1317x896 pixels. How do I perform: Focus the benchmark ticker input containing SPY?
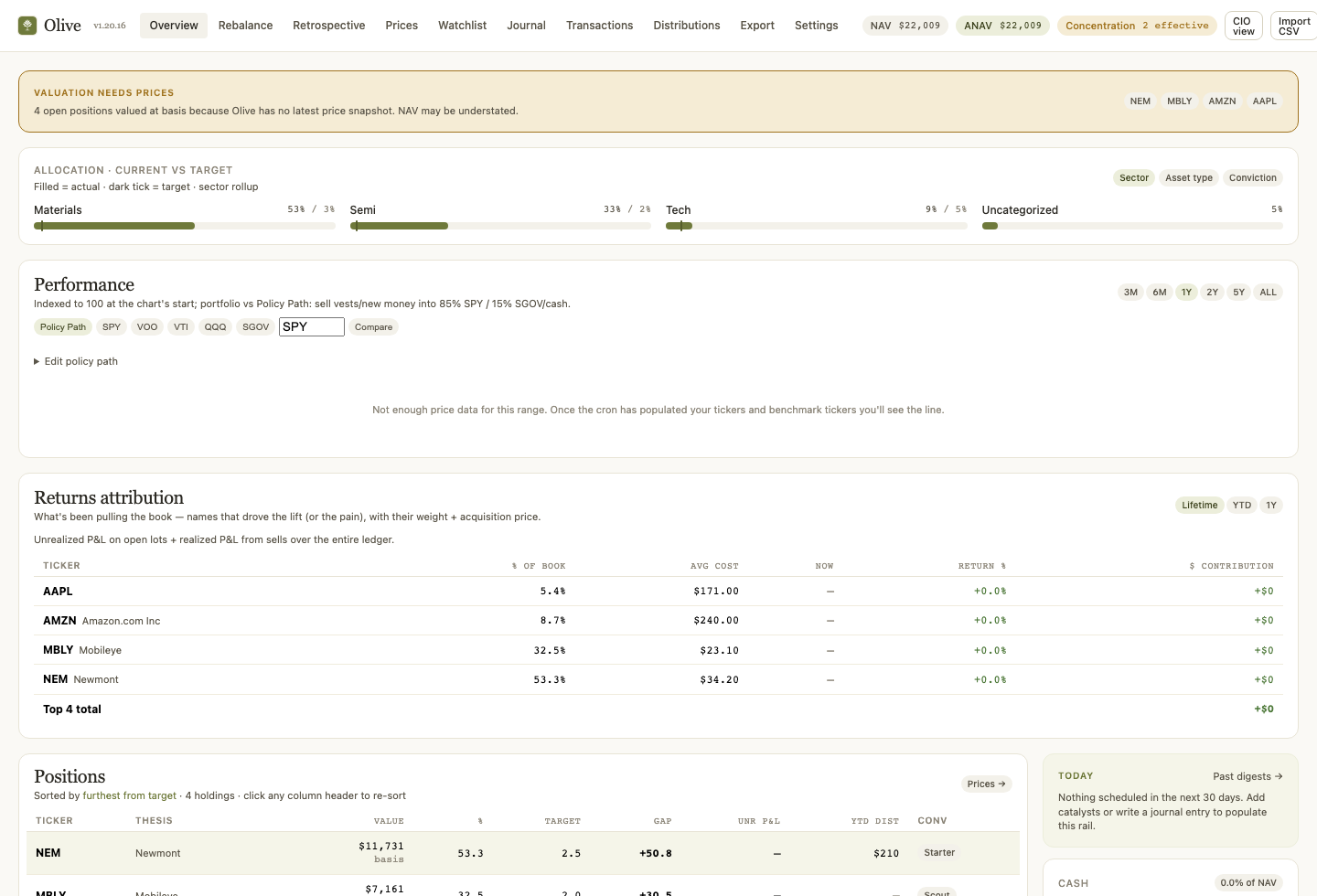312,327
